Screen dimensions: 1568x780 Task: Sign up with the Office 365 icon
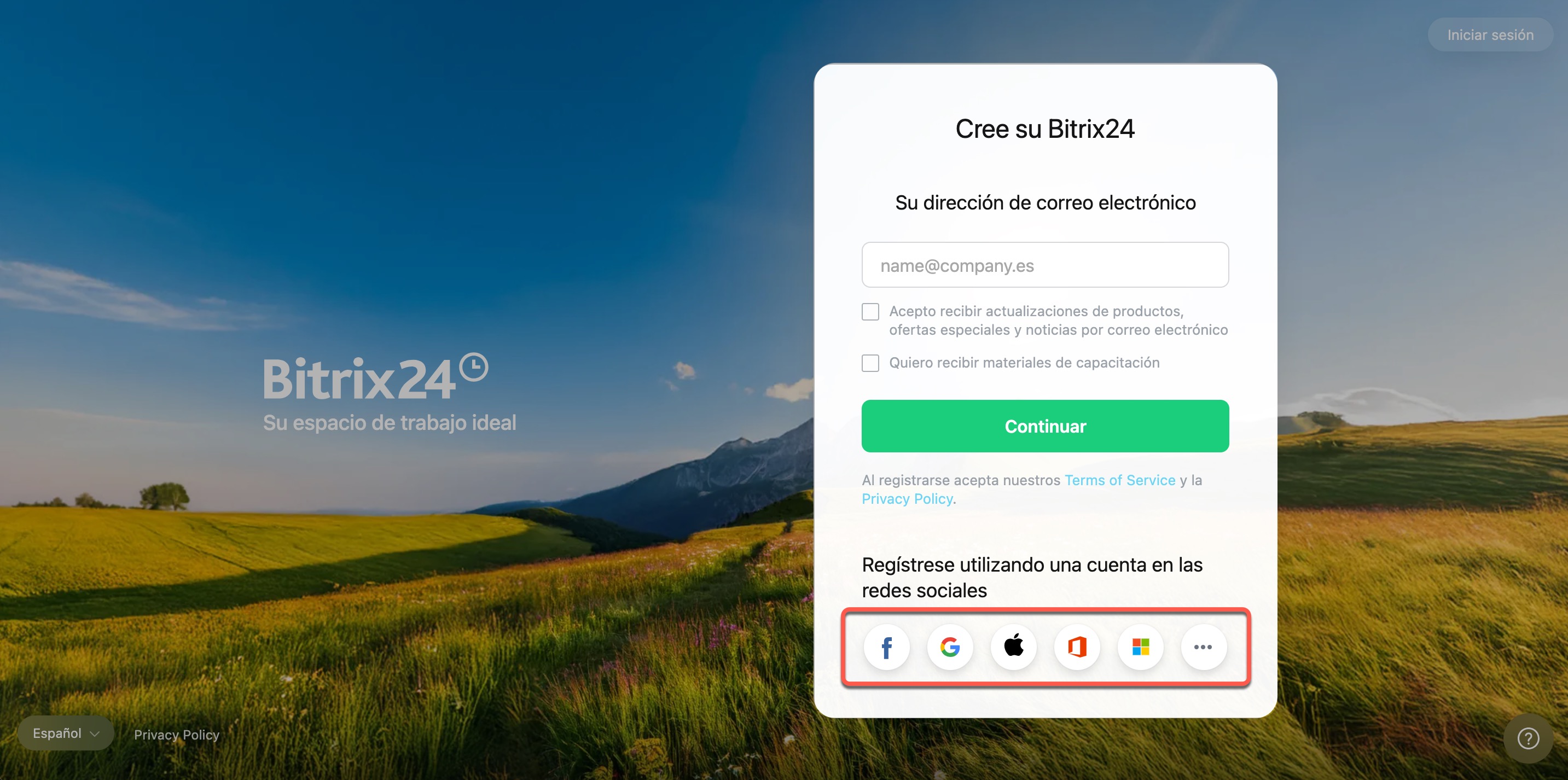tap(1077, 648)
